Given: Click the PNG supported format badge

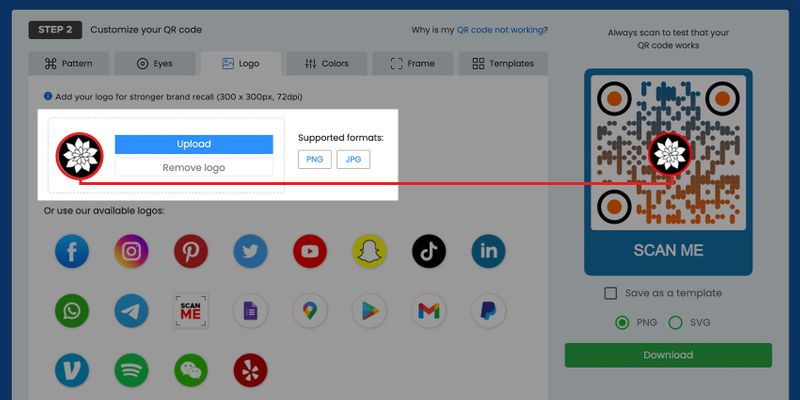Looking at the screenshot, I should [x=315, y=159].
